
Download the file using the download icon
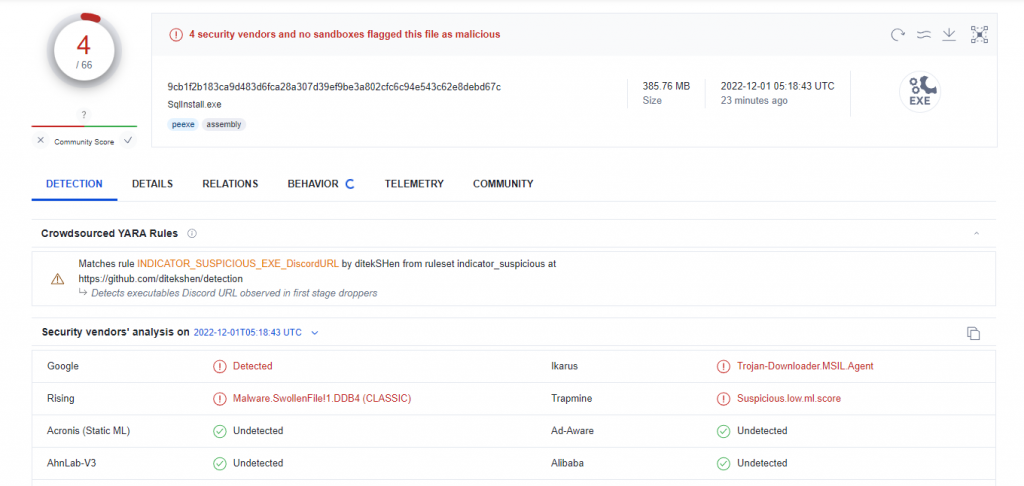click(x=950, y=35)
